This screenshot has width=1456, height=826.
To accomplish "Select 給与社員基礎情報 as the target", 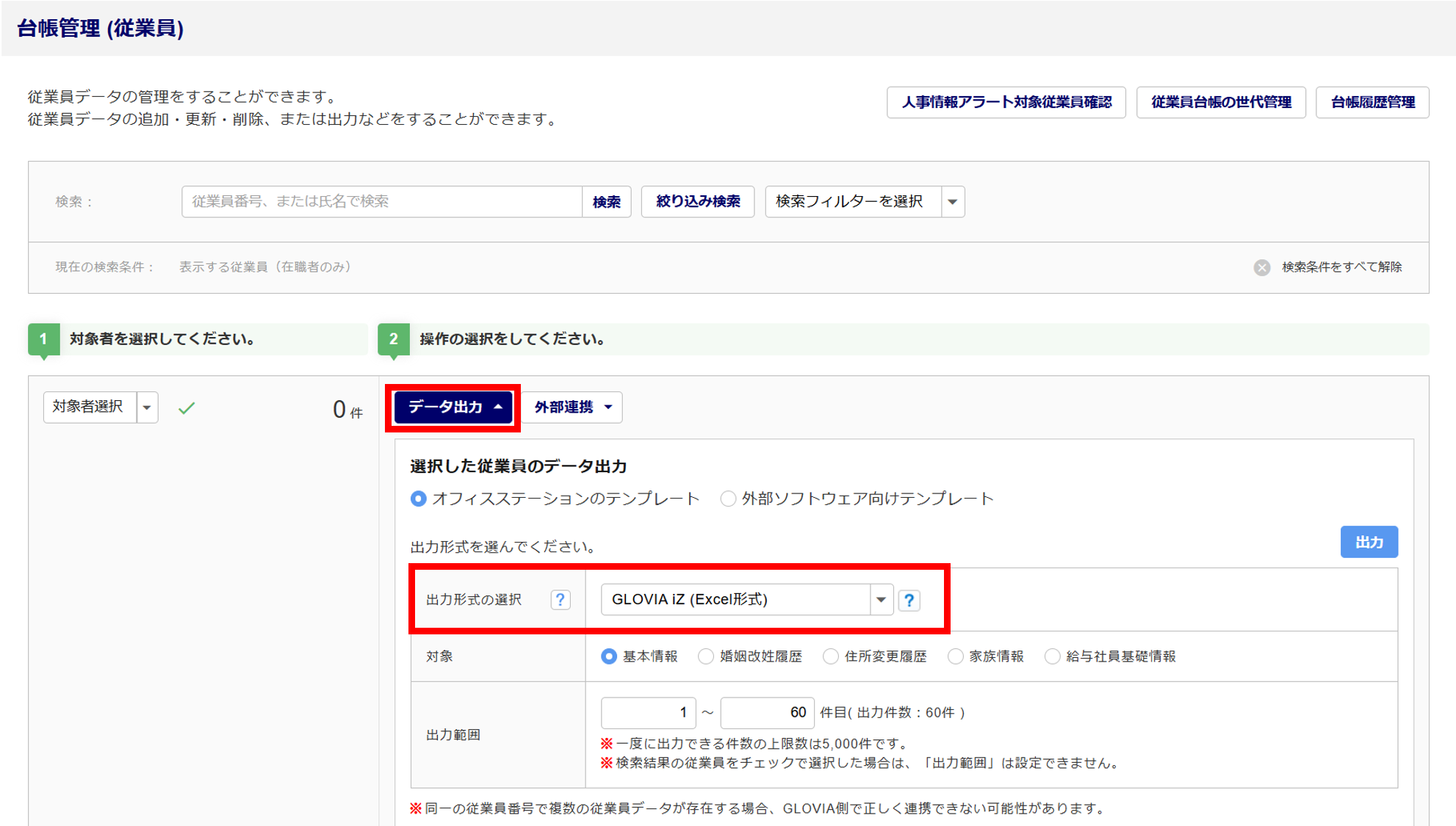I will 1052,656.
